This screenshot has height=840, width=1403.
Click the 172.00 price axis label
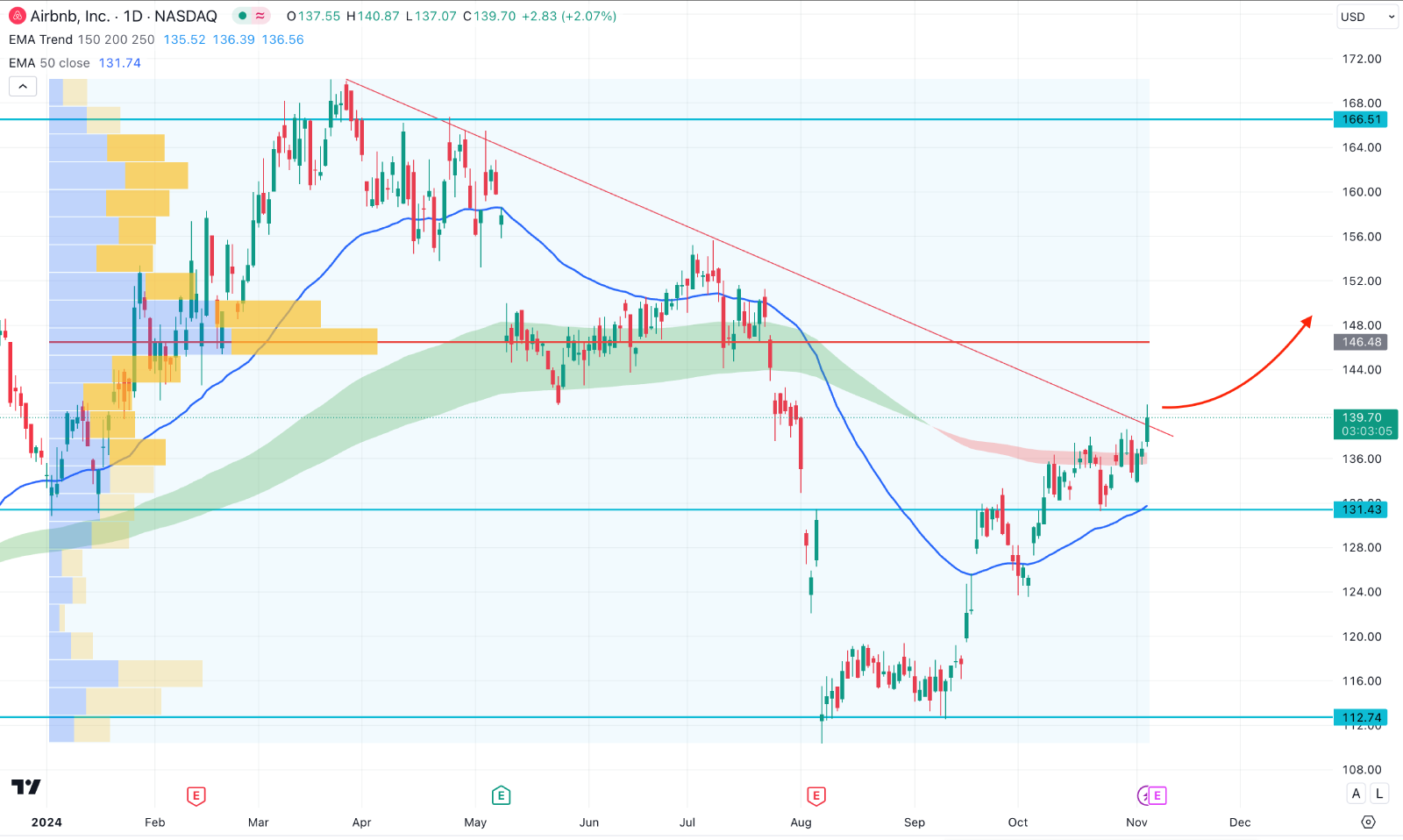1362,59
